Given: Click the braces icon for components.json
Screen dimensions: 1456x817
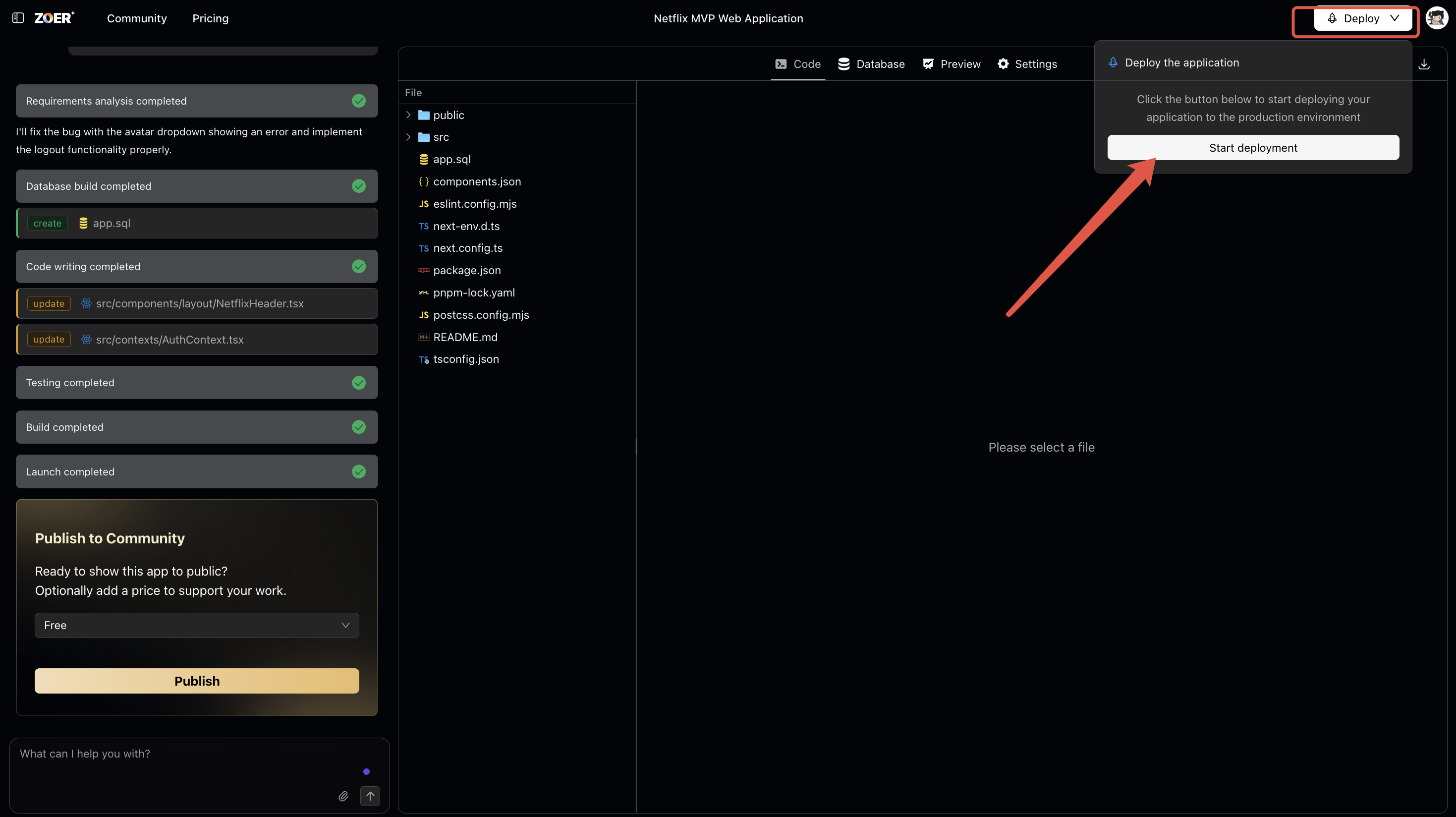Looking at the screenshot, I should pyautogui.click(x=423, y=181).
